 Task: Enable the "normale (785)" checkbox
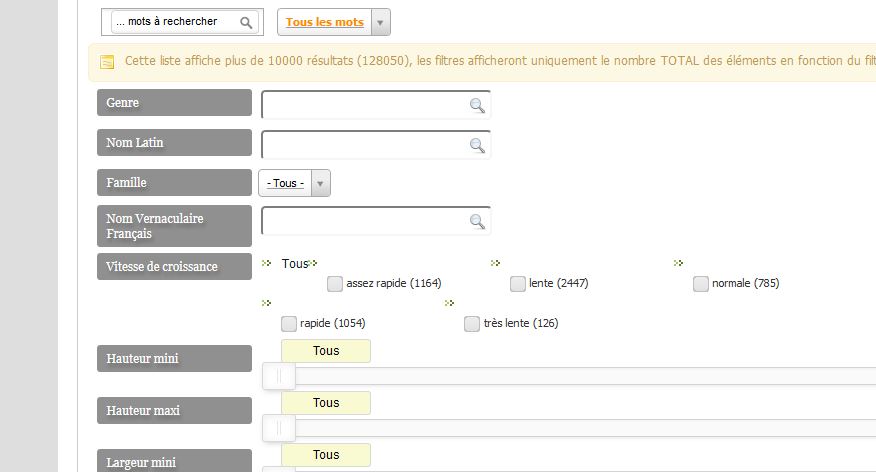pyautogui.click(x=701, y=284)
